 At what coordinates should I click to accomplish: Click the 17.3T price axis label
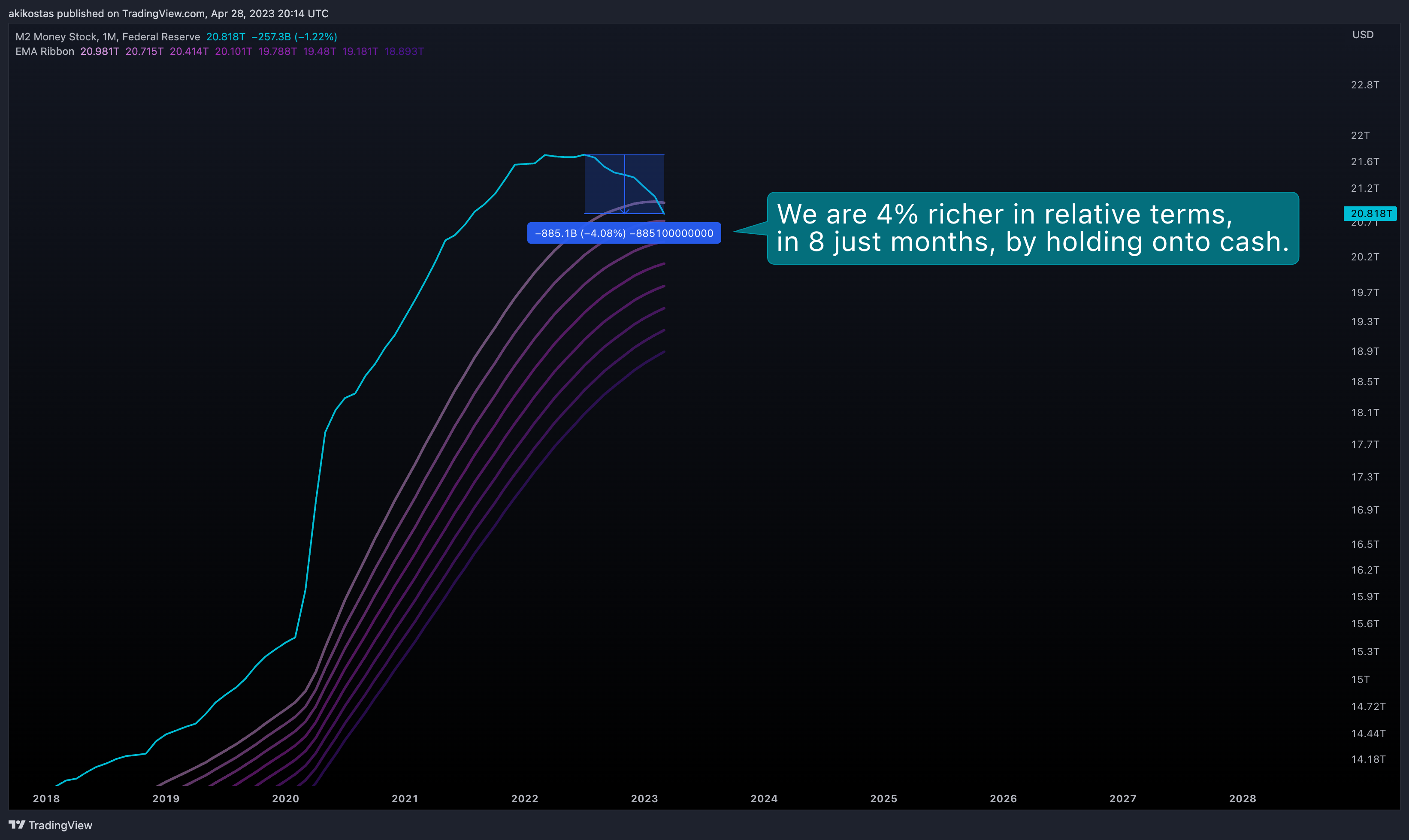tap(1365, 477)
